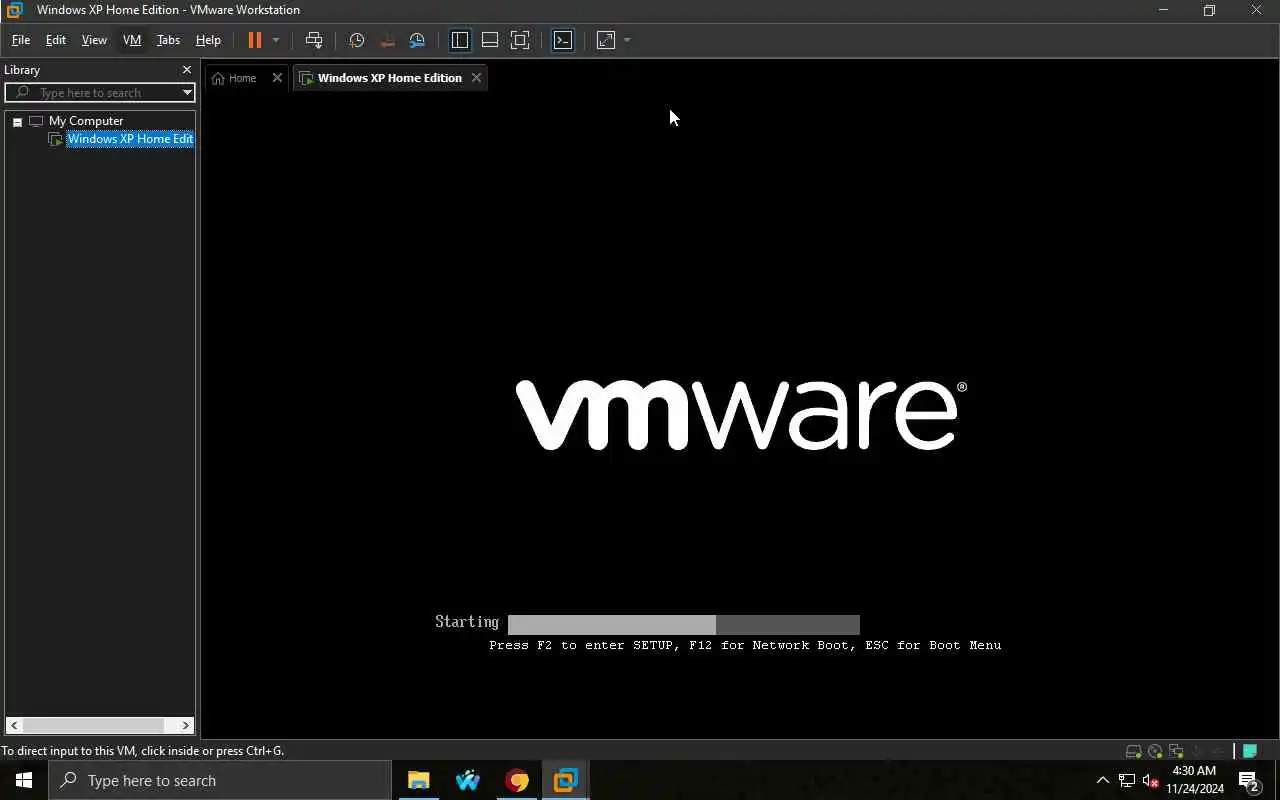Viewport: 1280px width, 800px height.
Task: Open the Library search filter dropdown arrow
Action: pos(187,93)
